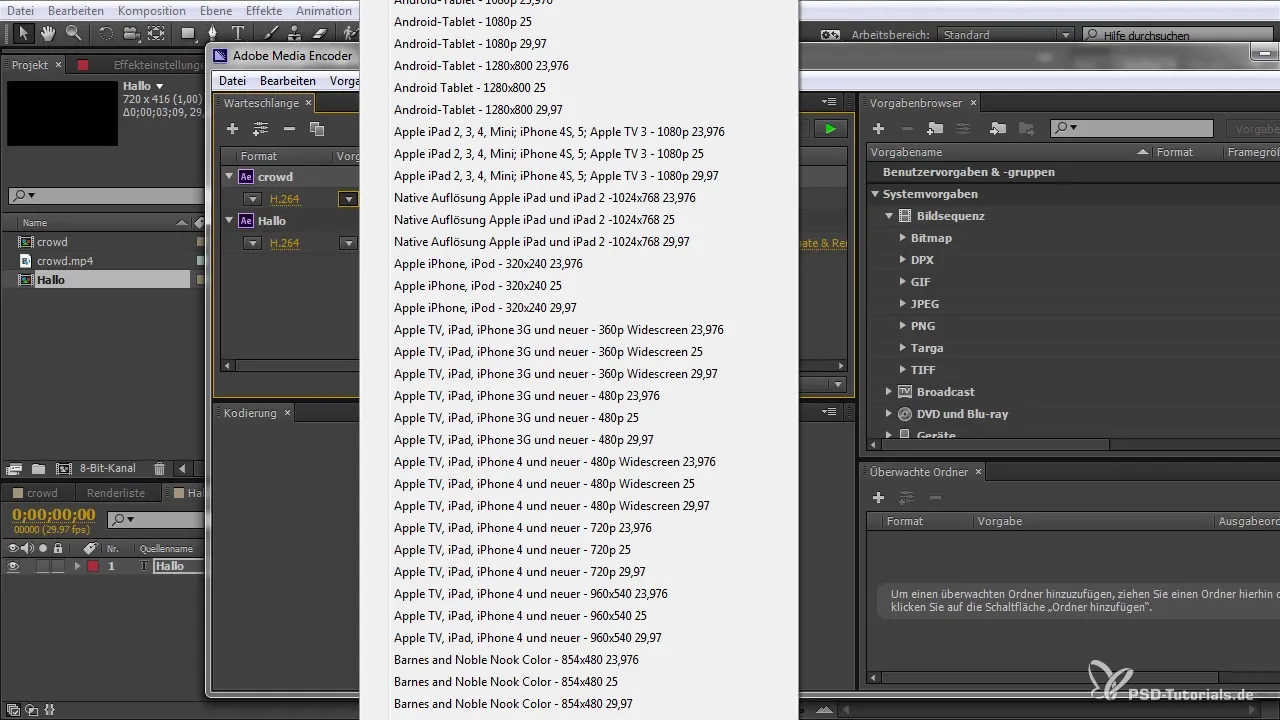Toggle transfer controls pane at timeline bottom
1280x720 pixels.
coord(32,710)
